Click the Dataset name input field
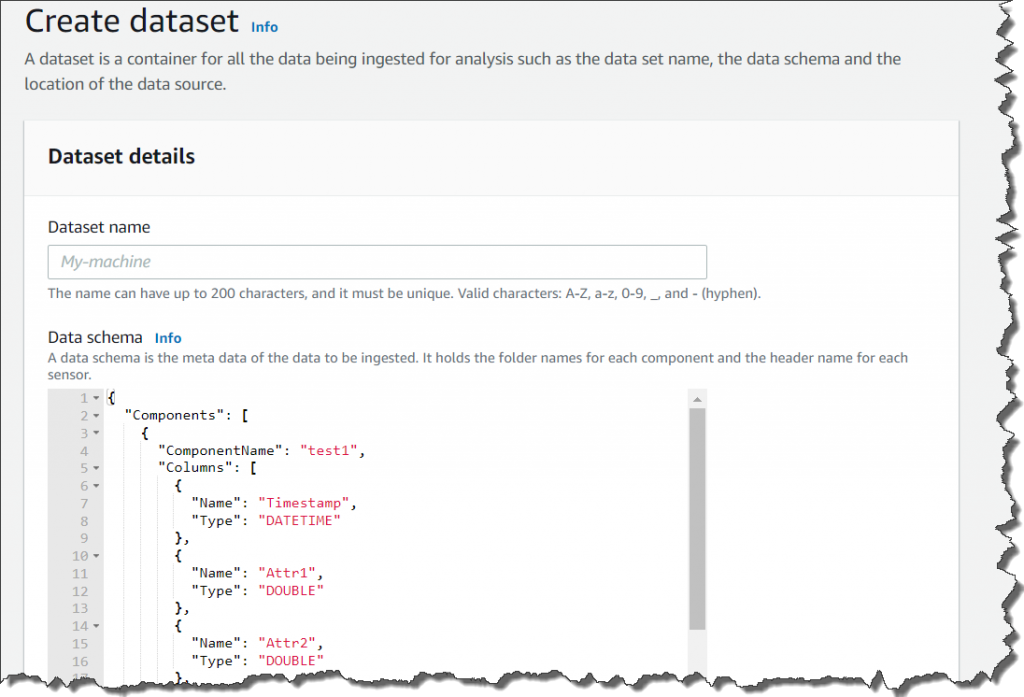Image resolution: width=1024 pixels, height=697 pixels. [x=377, y=261]
